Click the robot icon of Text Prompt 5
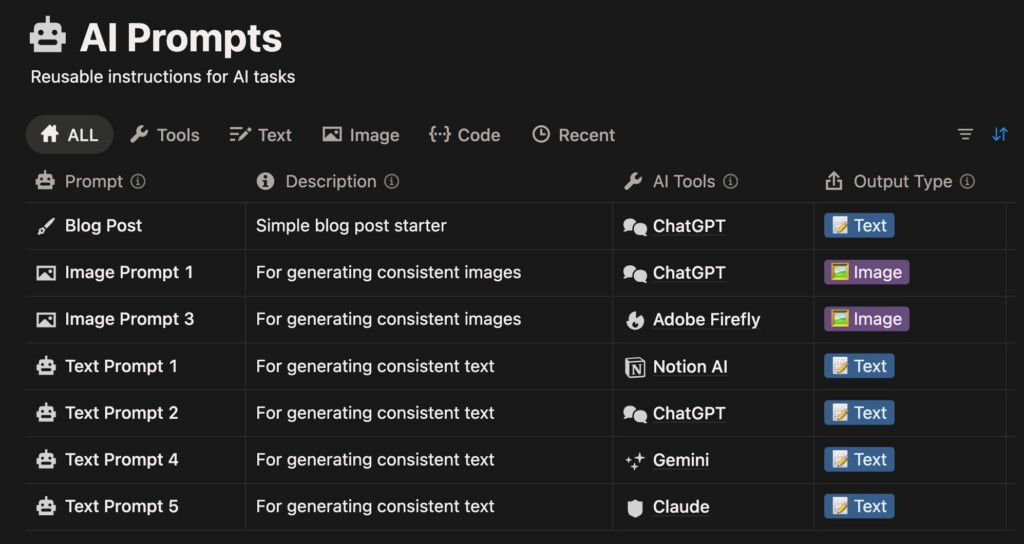 (46, 506)
